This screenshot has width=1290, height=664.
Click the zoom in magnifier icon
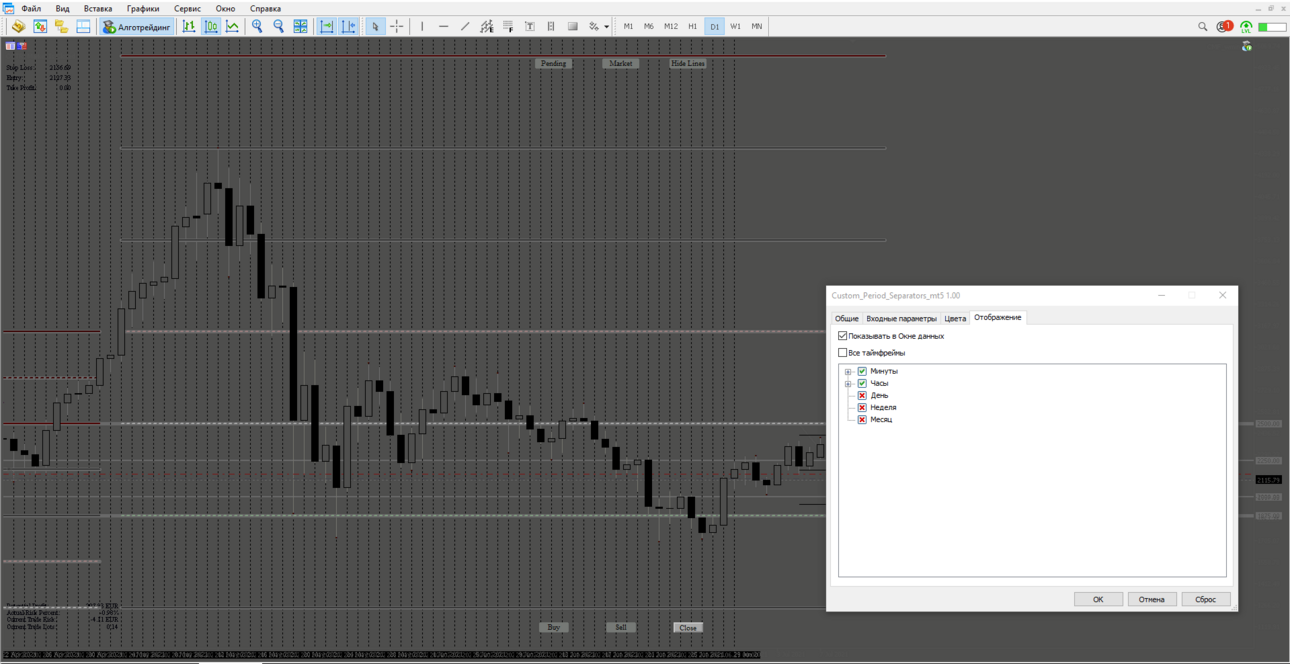257,27
